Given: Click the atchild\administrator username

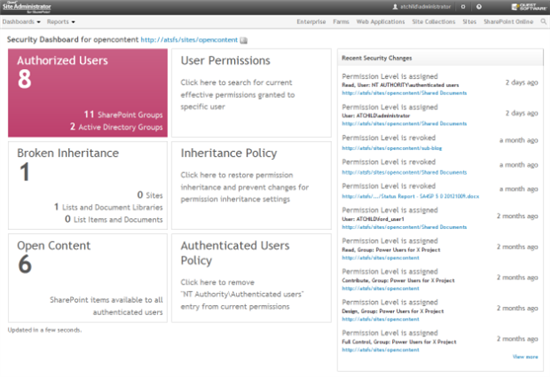Looking at the screenshot, I should 425,7.
